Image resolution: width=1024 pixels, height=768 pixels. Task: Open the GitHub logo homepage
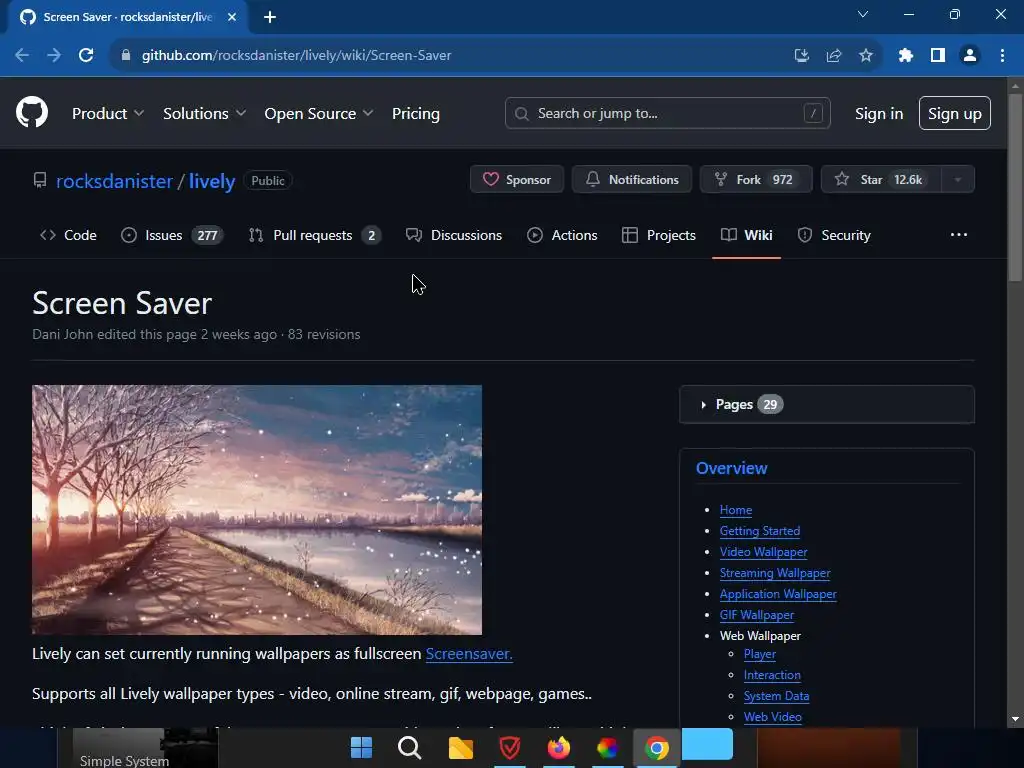tap(32, 112)
